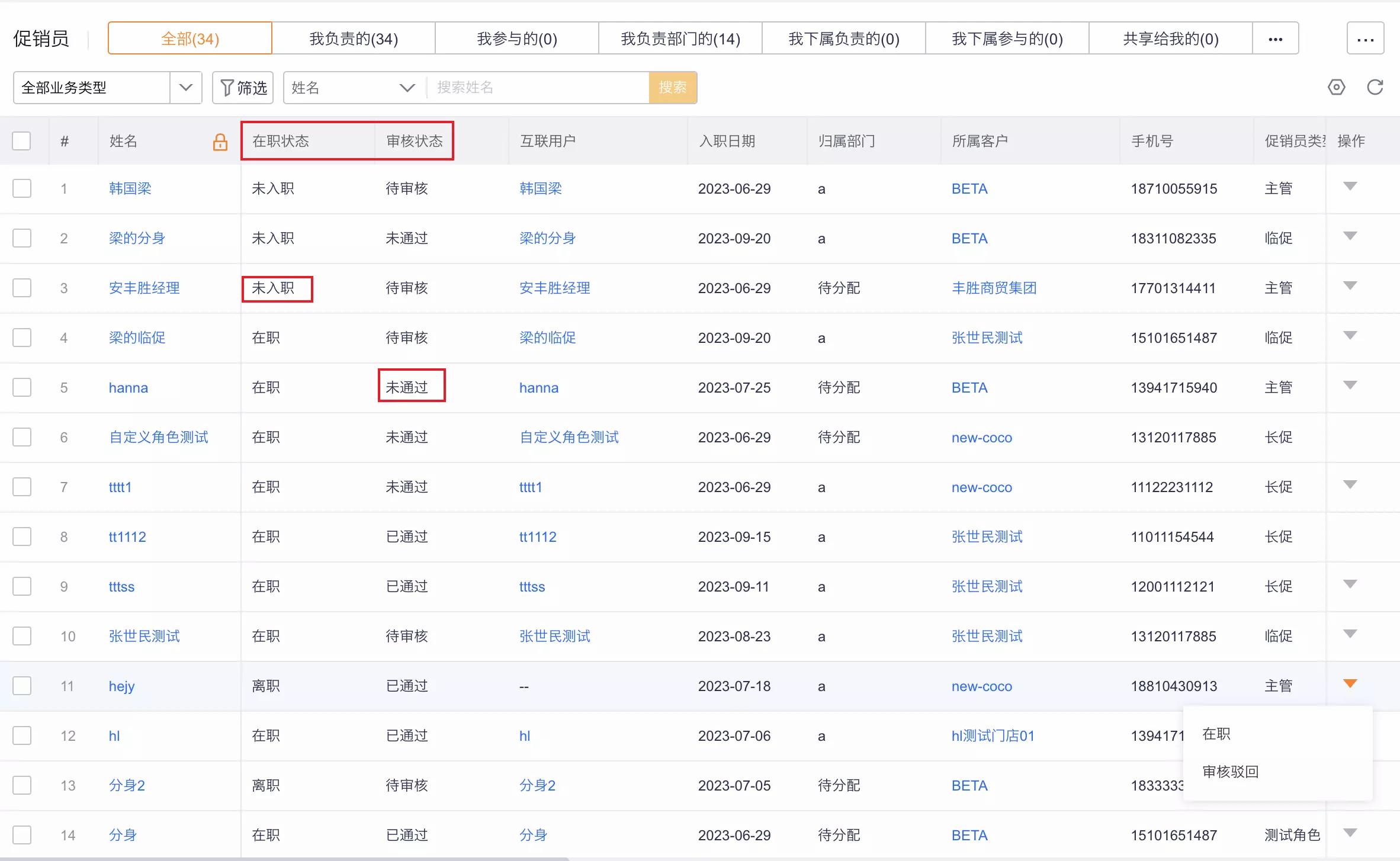Choose 在职 from the open action menu
This screenshot has height=861, width=1400.
tap(1216, 734)
